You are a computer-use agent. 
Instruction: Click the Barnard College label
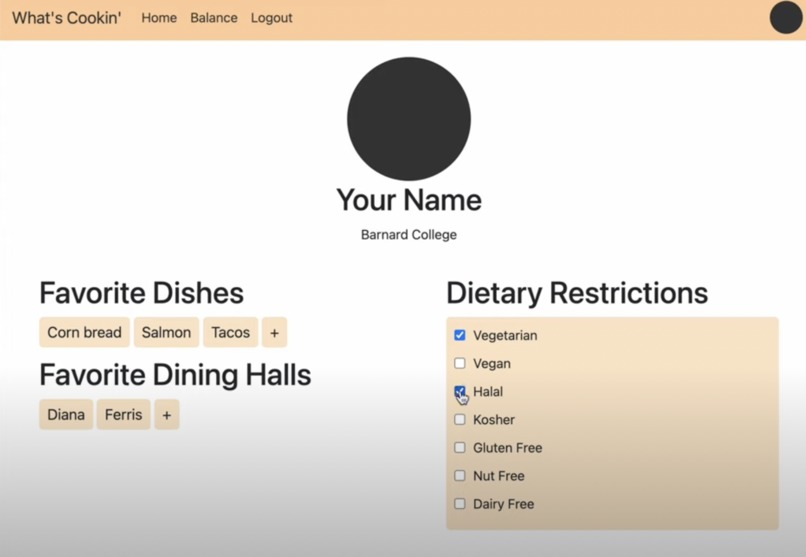[409, 235]
